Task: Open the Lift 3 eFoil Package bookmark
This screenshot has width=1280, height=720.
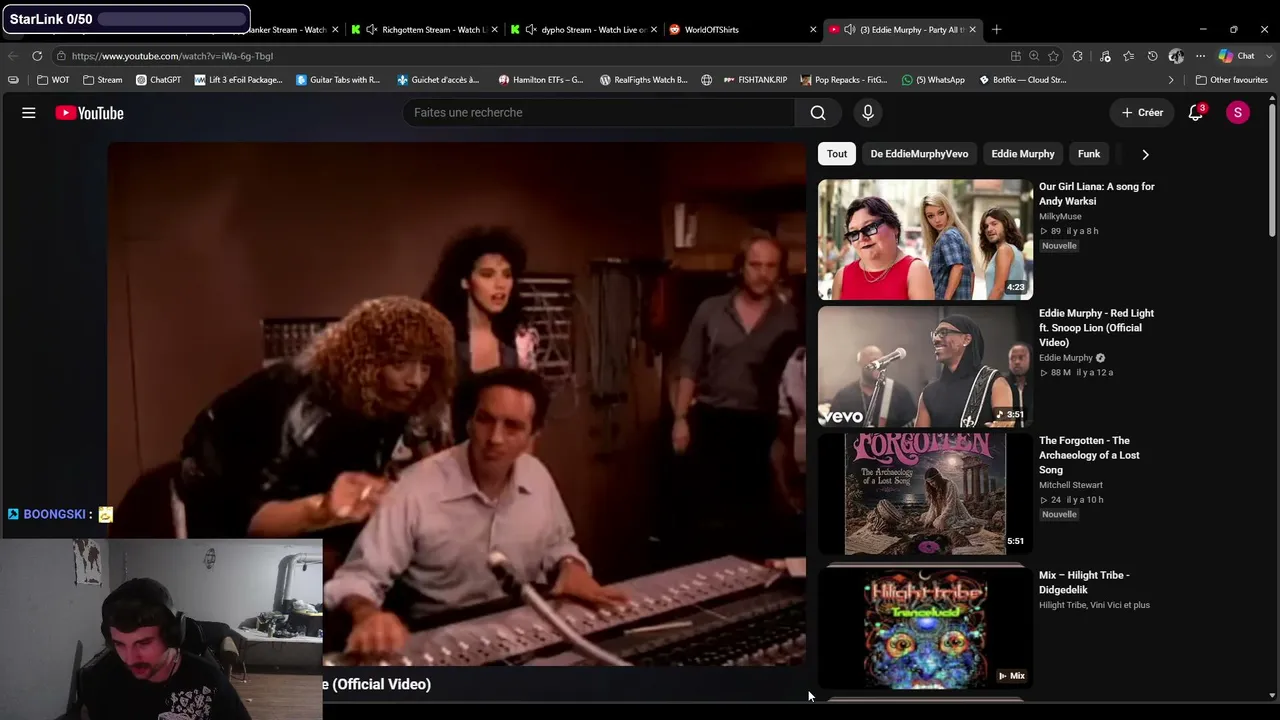Action: [239, 80]
